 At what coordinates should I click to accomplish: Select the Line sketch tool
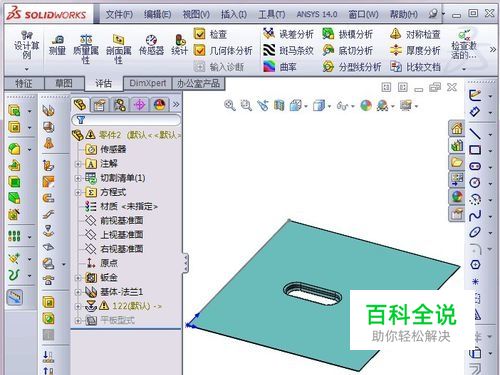tap(475, 134)
